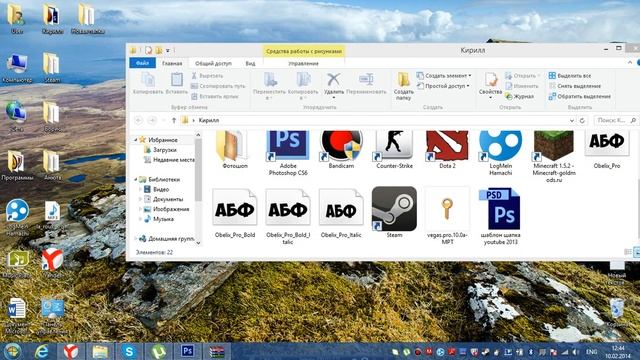Open the Удалить dropdown arrow
The image size is (640, 360).
click(x=333, y=98)
